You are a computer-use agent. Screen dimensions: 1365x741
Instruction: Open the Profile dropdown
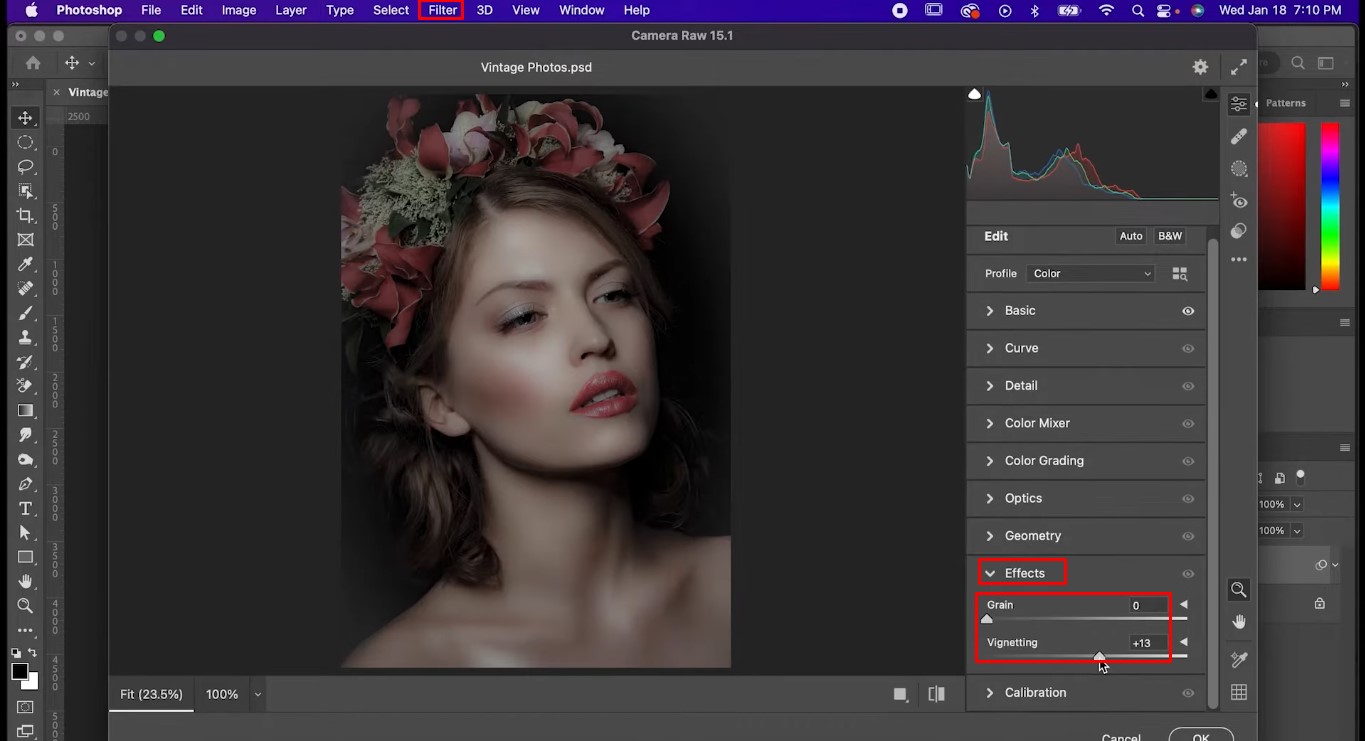1090,273
